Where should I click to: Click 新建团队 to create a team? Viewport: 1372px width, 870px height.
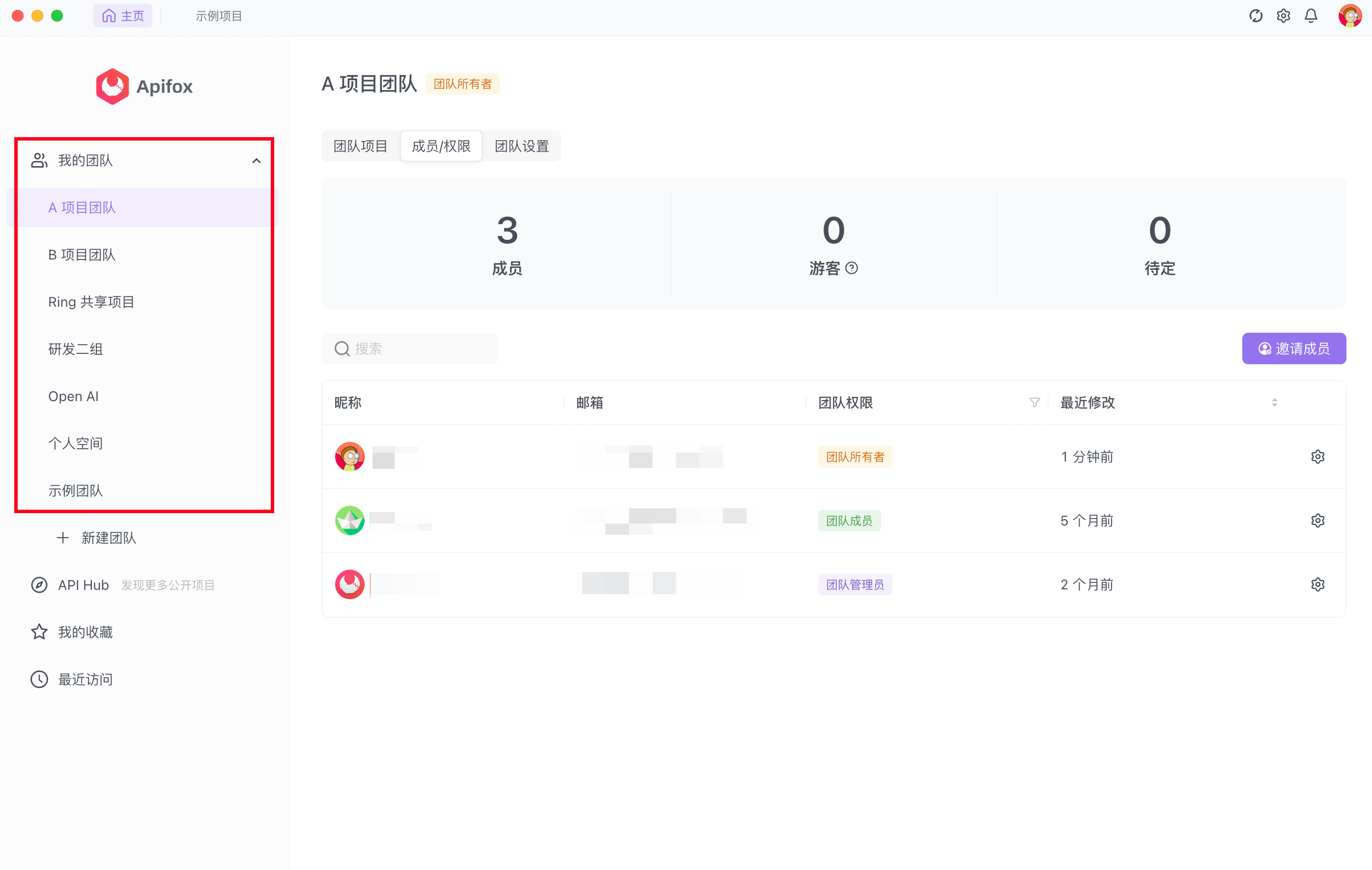coord(108,538)
